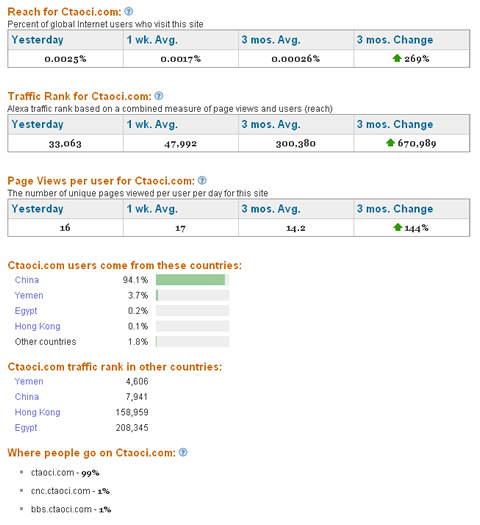This screenshot has height=525, width=480.
Task: Select 3 mos. Change header in Traffic Rank
Action: [395, 125]
